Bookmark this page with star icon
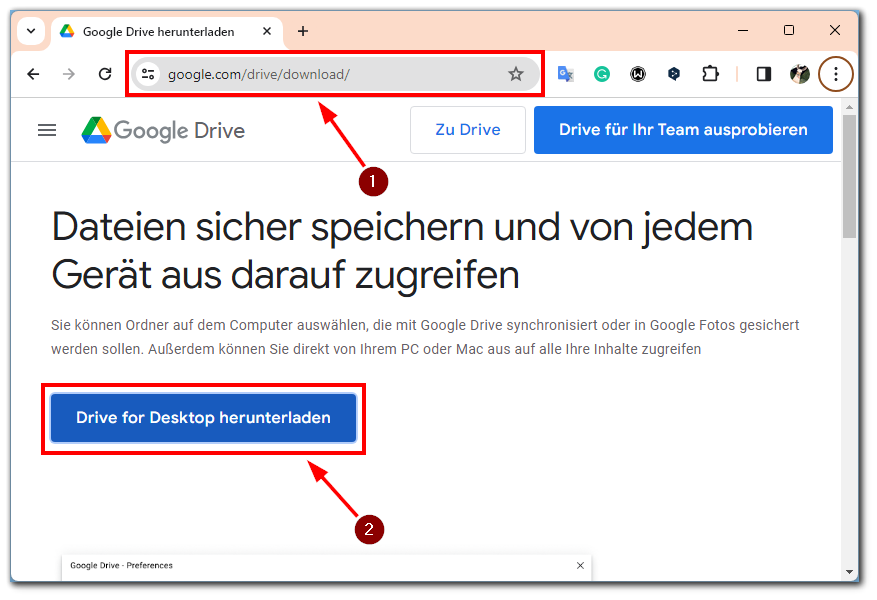 pyautogui.click(x=515, y=74)
